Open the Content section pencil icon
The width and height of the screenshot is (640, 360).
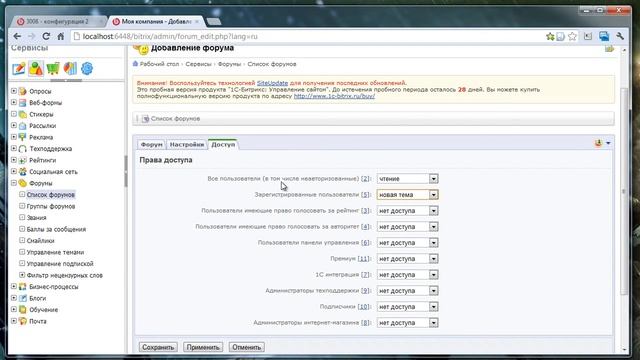click(19, 69)
